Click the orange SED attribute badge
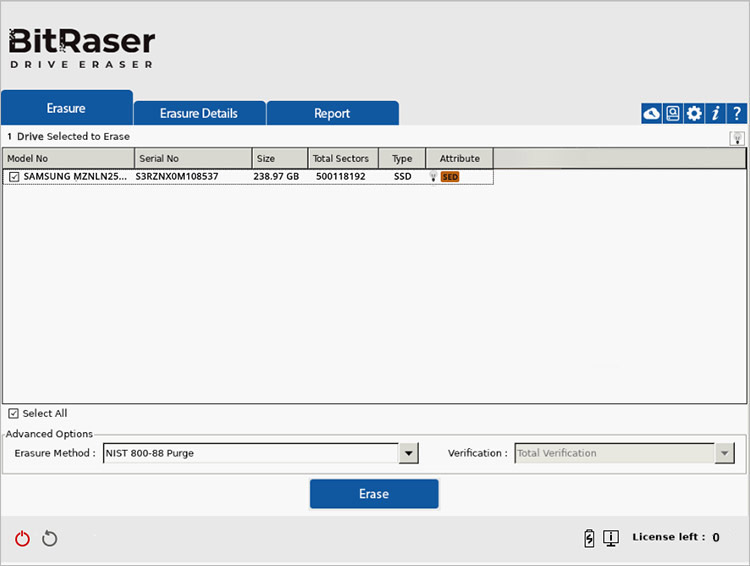750x566 pixels. 450,177
